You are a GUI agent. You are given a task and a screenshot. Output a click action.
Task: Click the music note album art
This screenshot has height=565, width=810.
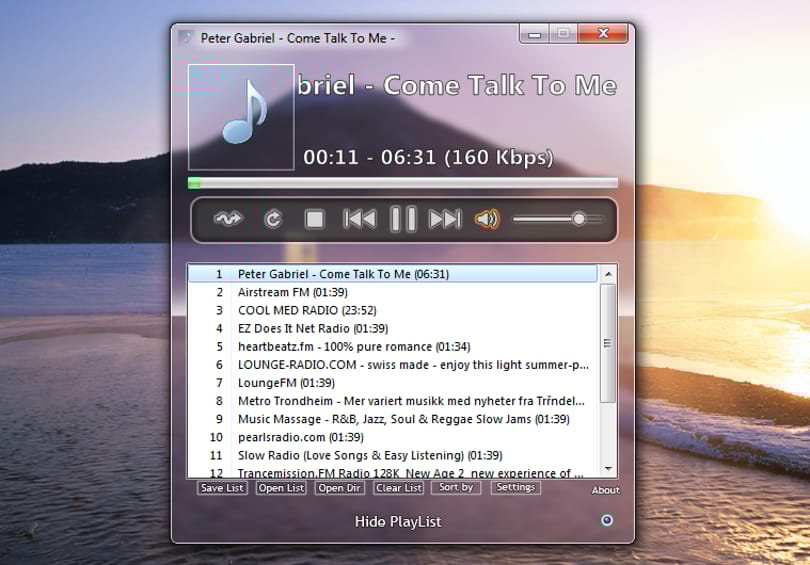coord(241,117)
